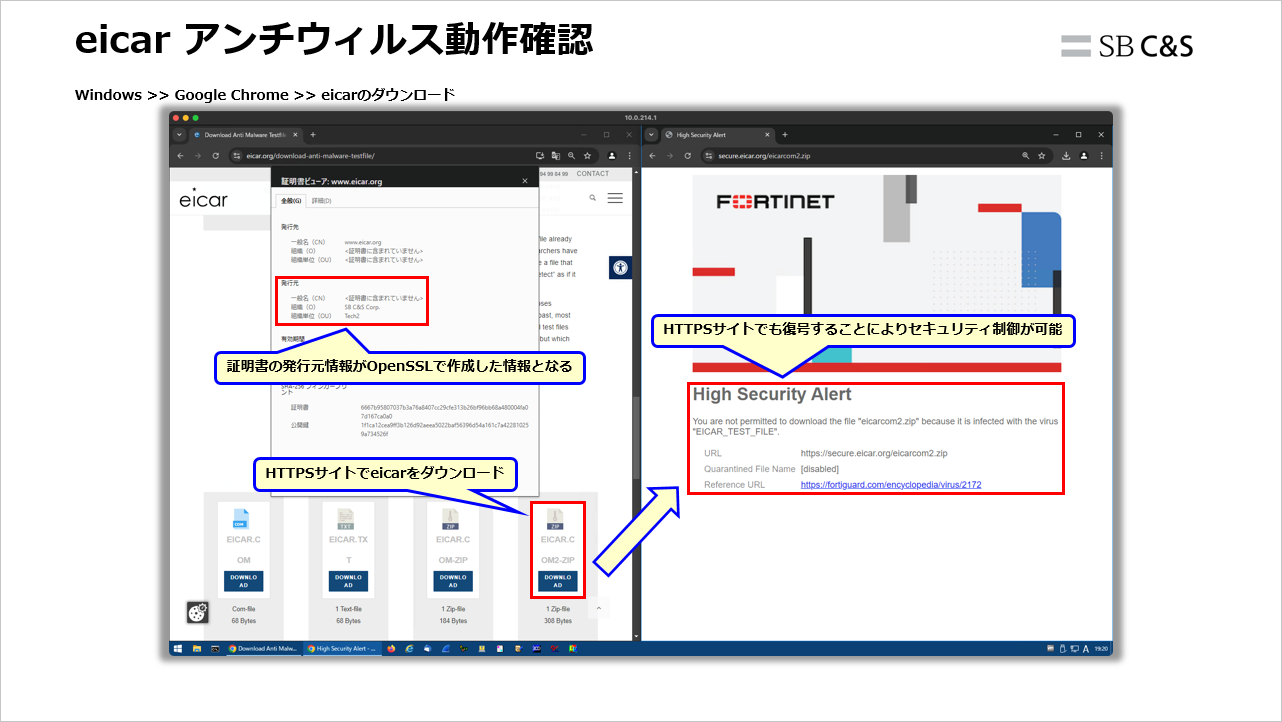Download the EICAR.COM-ZIP file
The width and height of the screenshot is (1282, 722).
(453, 581)
